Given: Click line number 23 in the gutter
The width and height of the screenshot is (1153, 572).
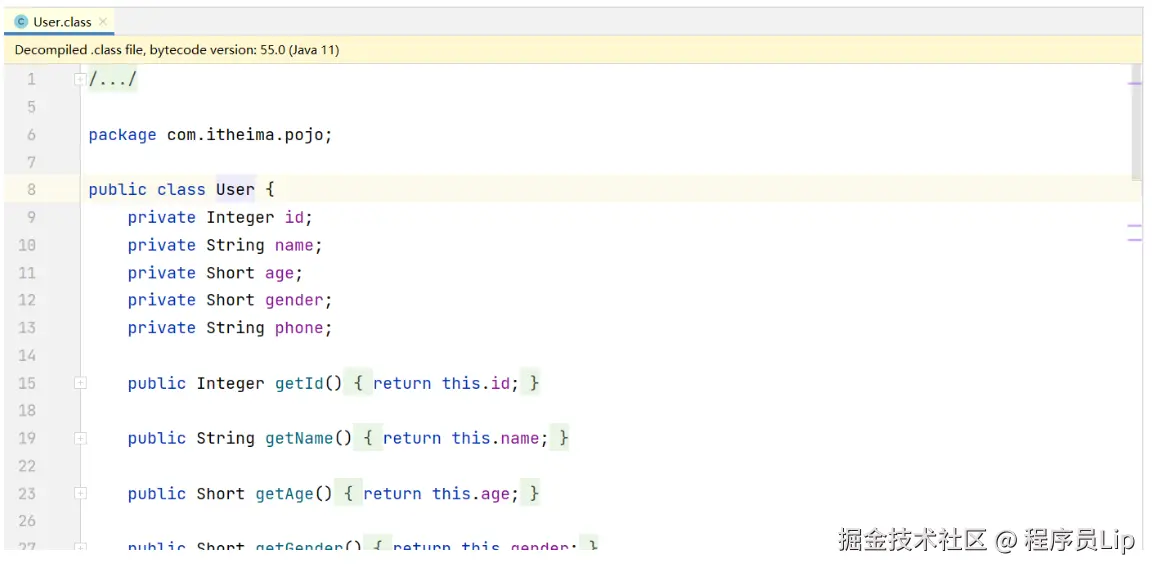Looking at the screenshot, I should point(27,493).
